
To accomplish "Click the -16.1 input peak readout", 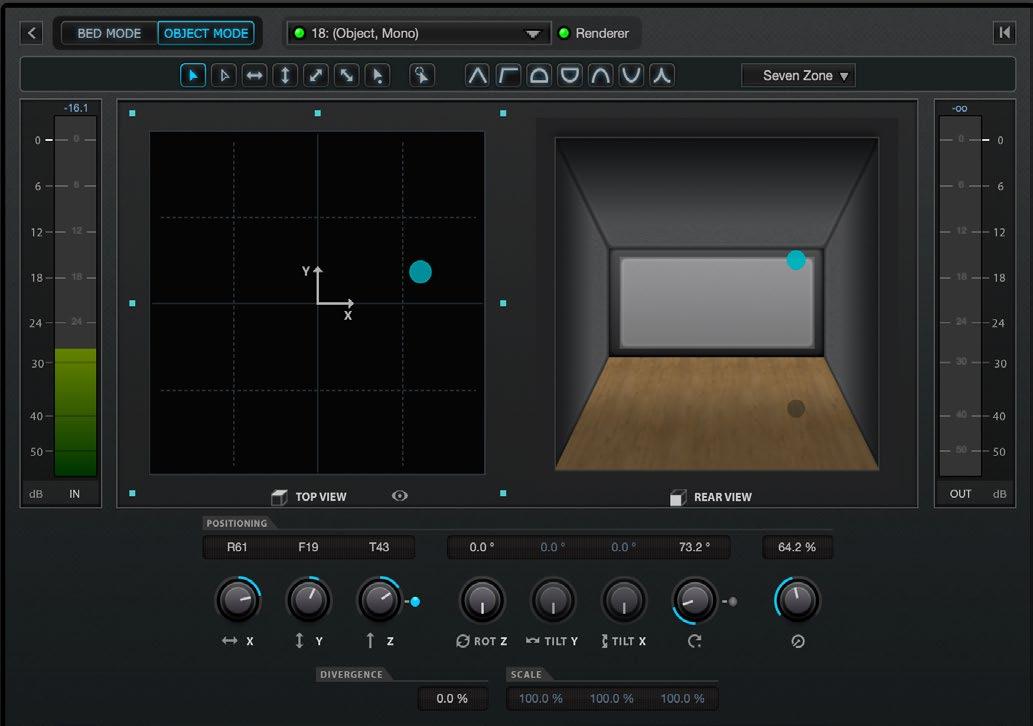I will [x=76, y=108].
